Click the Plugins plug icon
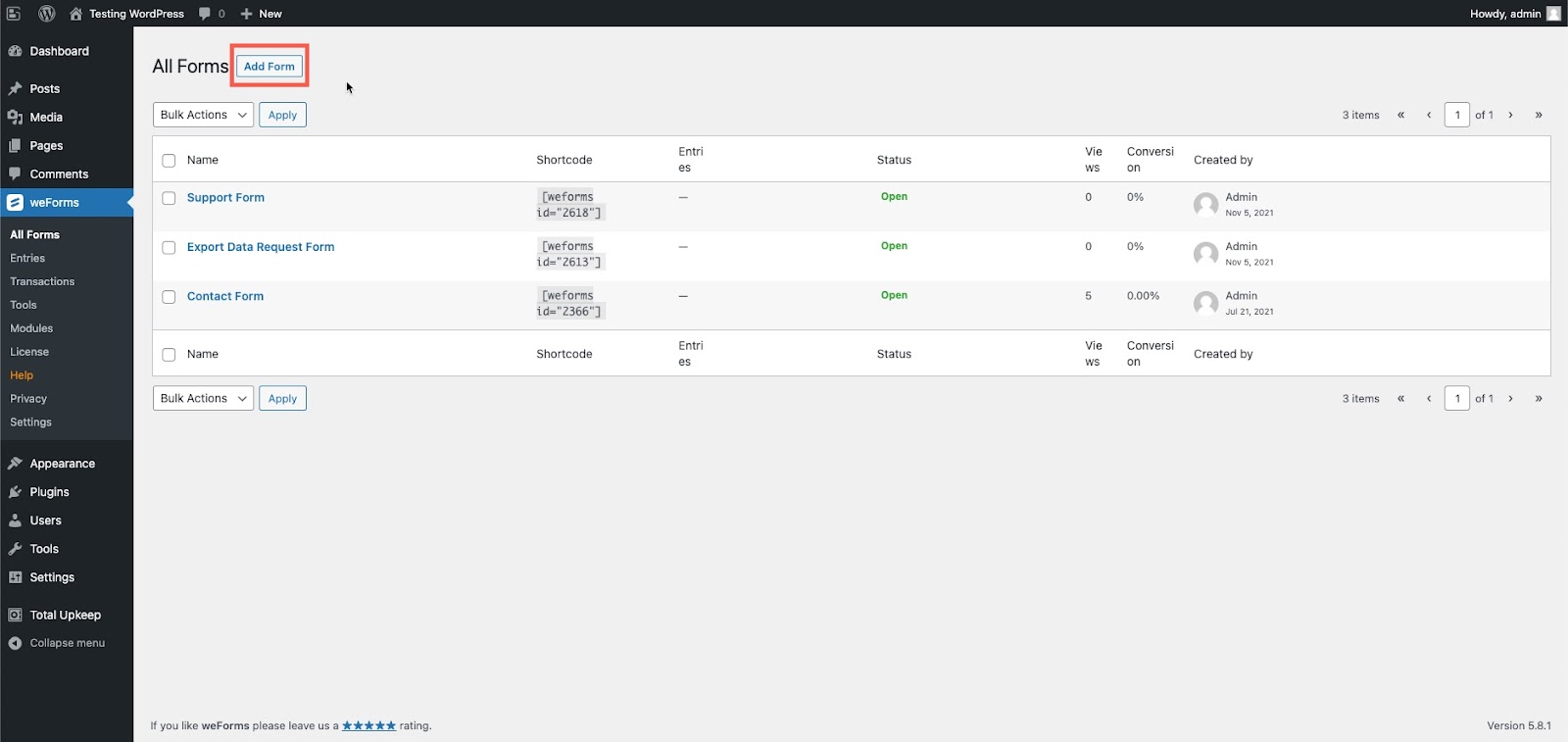The image size is (1568, 742). tap(16, 491)
